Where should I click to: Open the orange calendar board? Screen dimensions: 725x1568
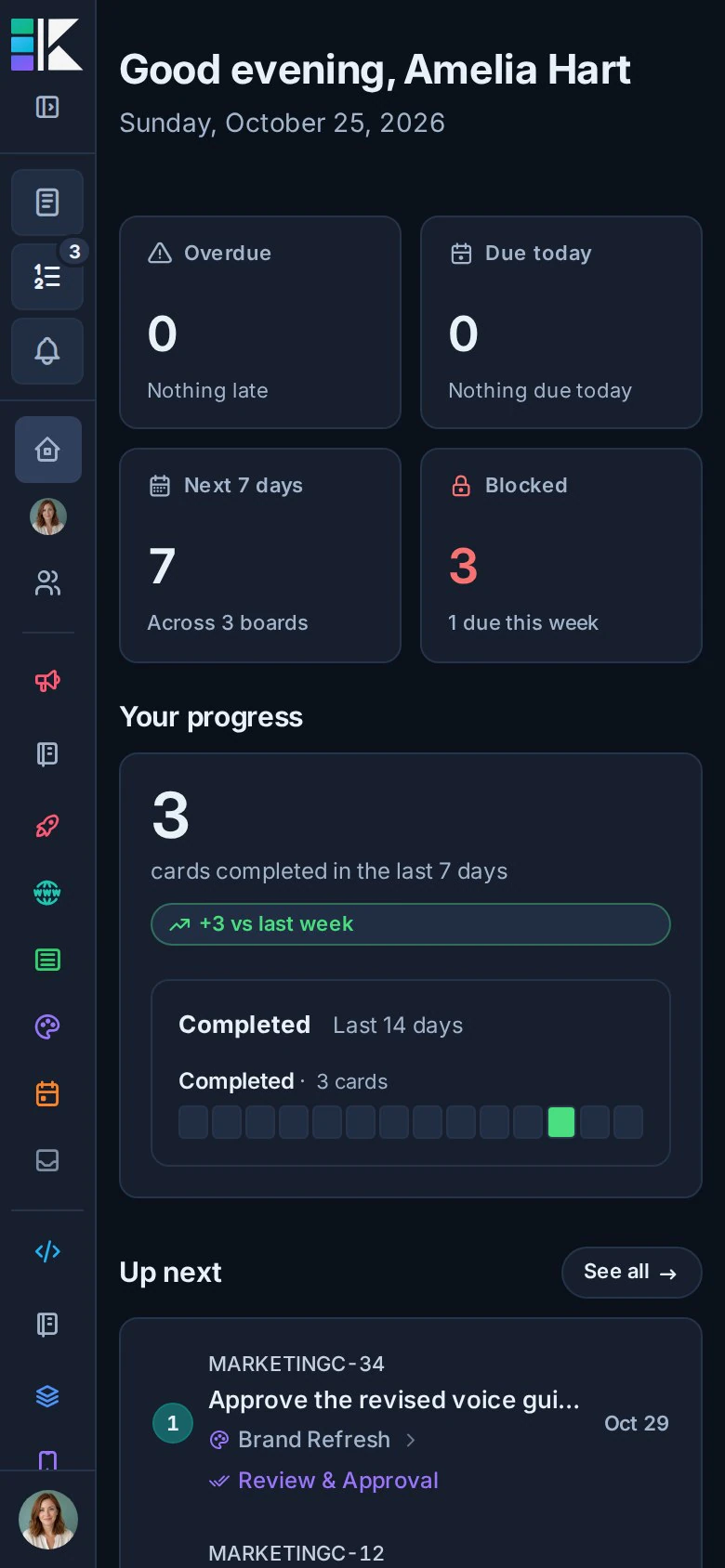[47, 1093]
